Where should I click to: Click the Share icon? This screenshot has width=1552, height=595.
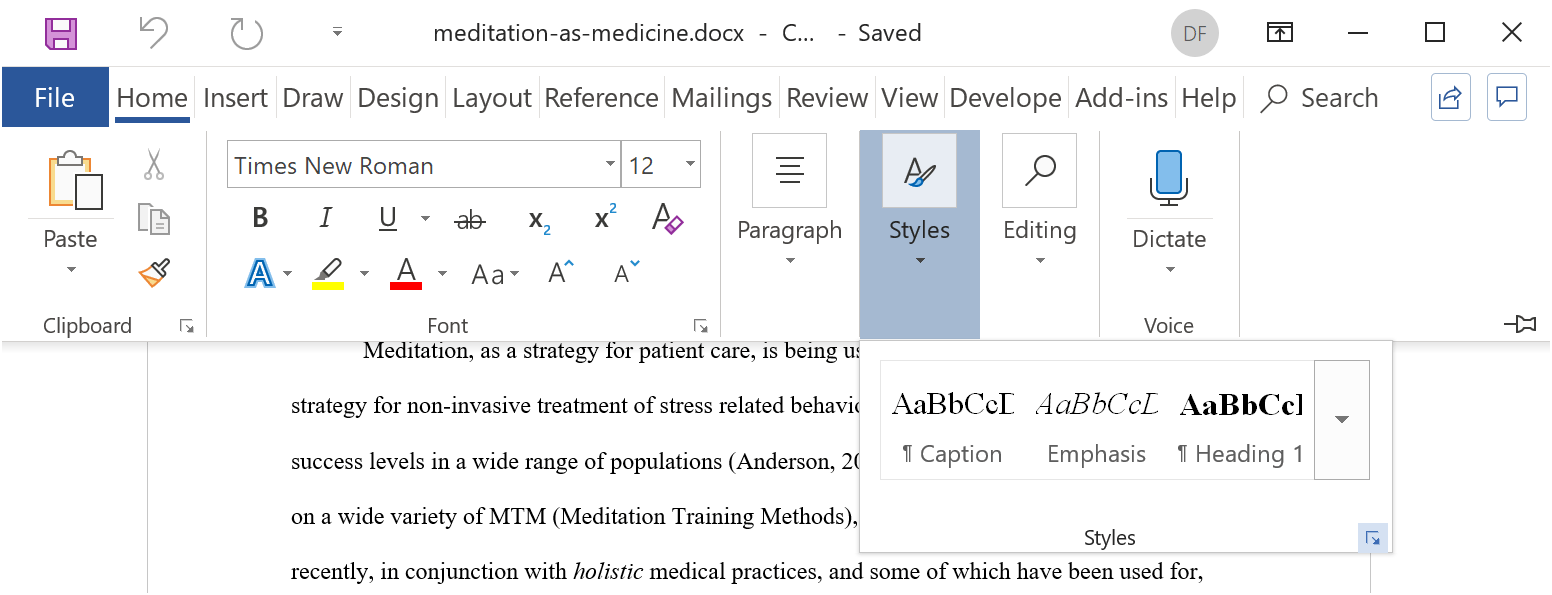tap(1450, 97)
